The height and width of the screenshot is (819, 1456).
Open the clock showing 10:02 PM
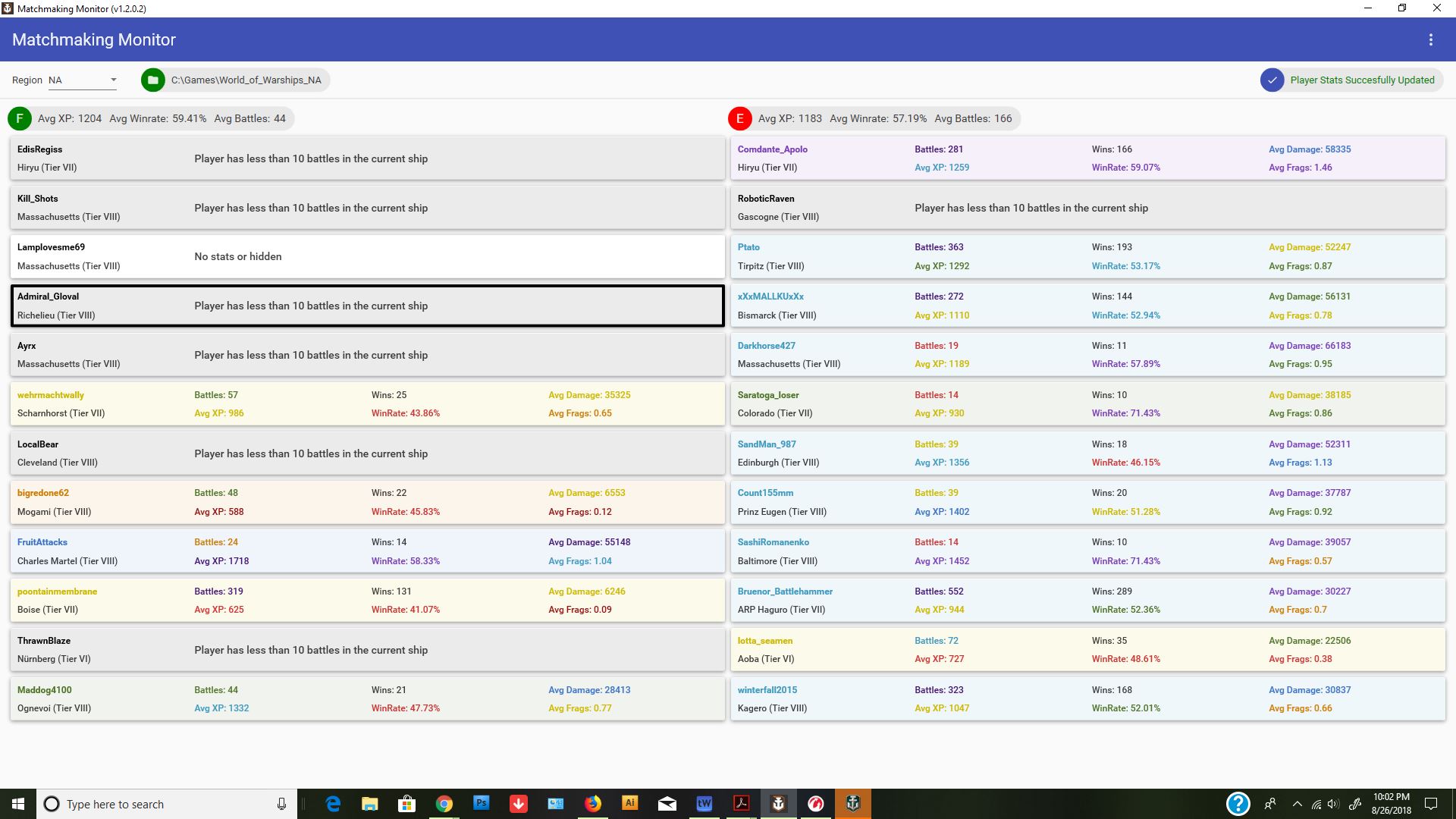(x=1392, y=804)
